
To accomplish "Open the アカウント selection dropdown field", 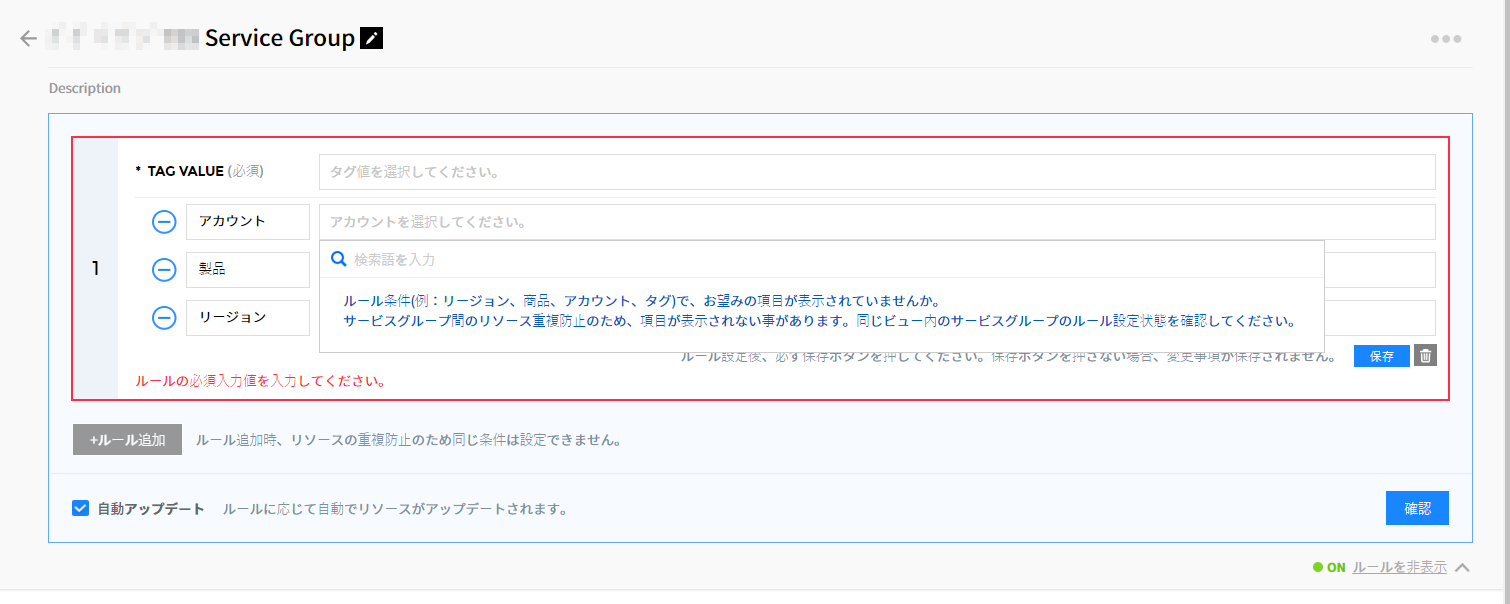I will coord(876,222).
